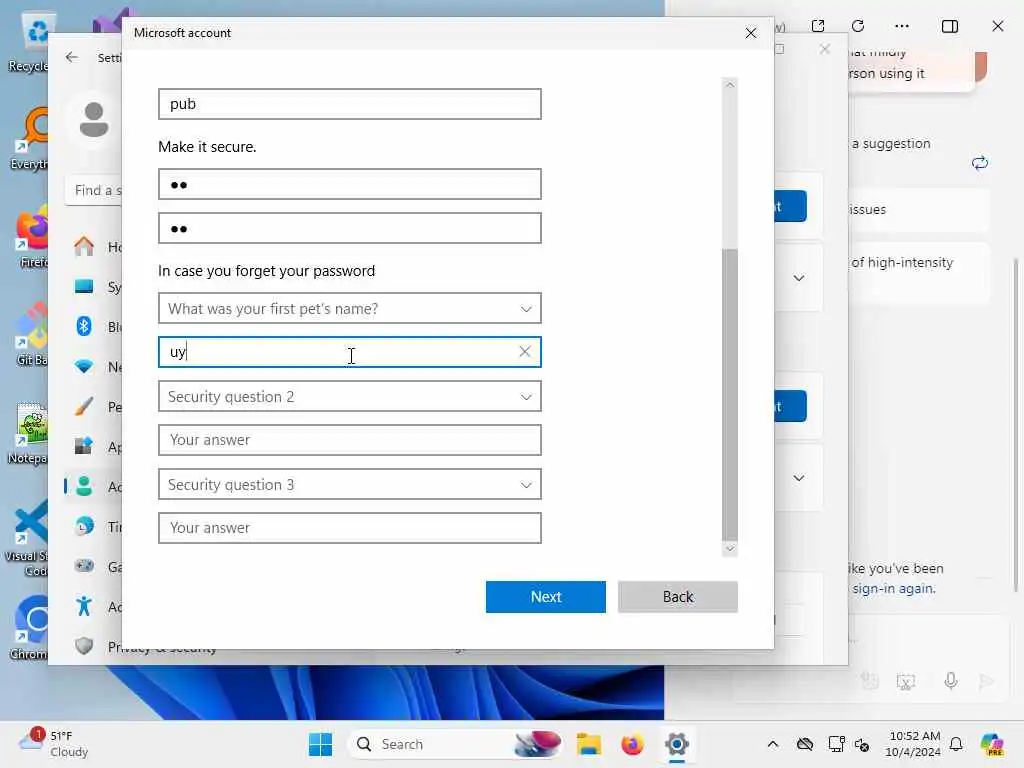Click the refresh suggestions icon in Copilot
The image size is (1024, 768).
pos(980,163)
